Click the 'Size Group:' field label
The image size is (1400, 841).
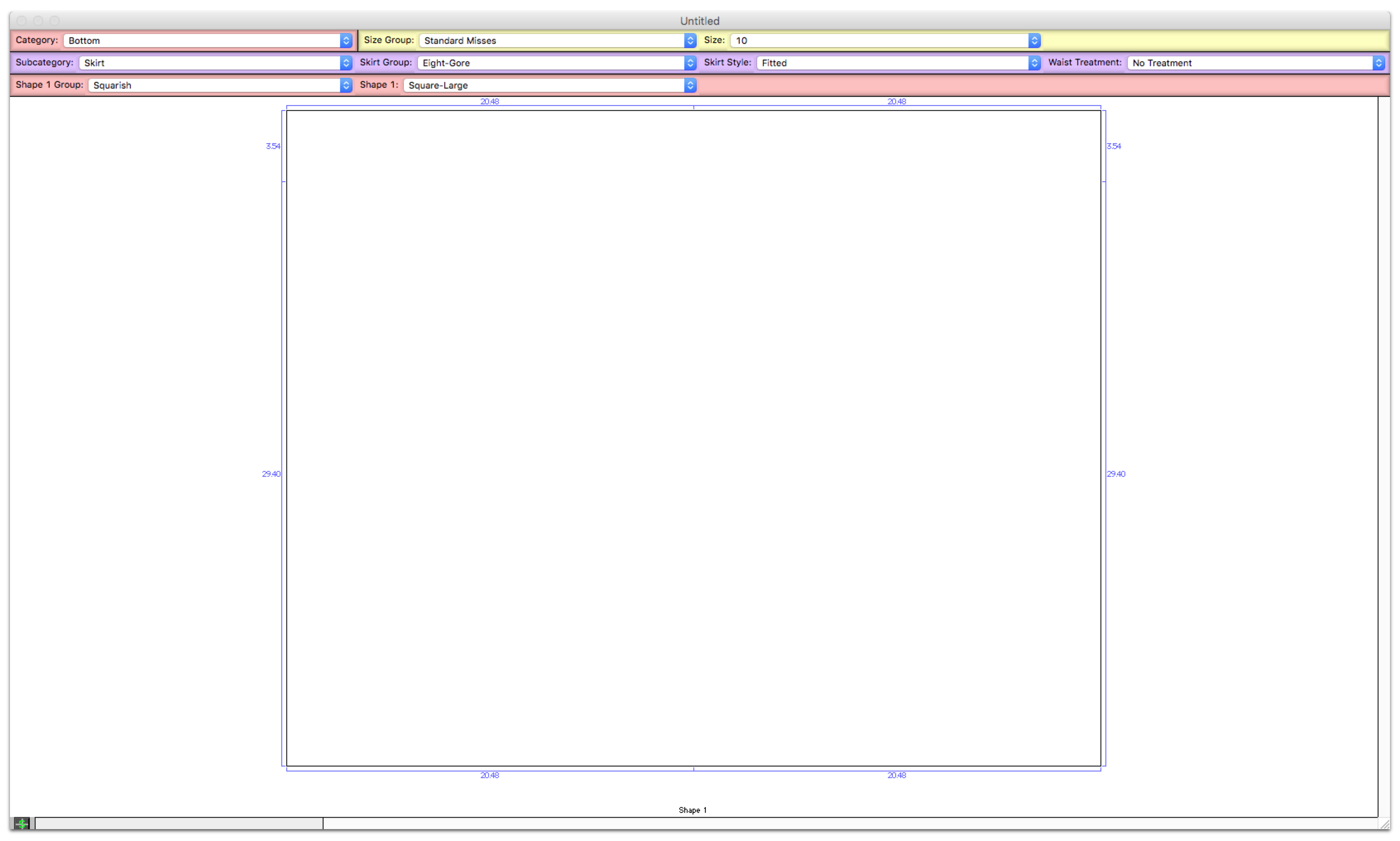point(389,40)
